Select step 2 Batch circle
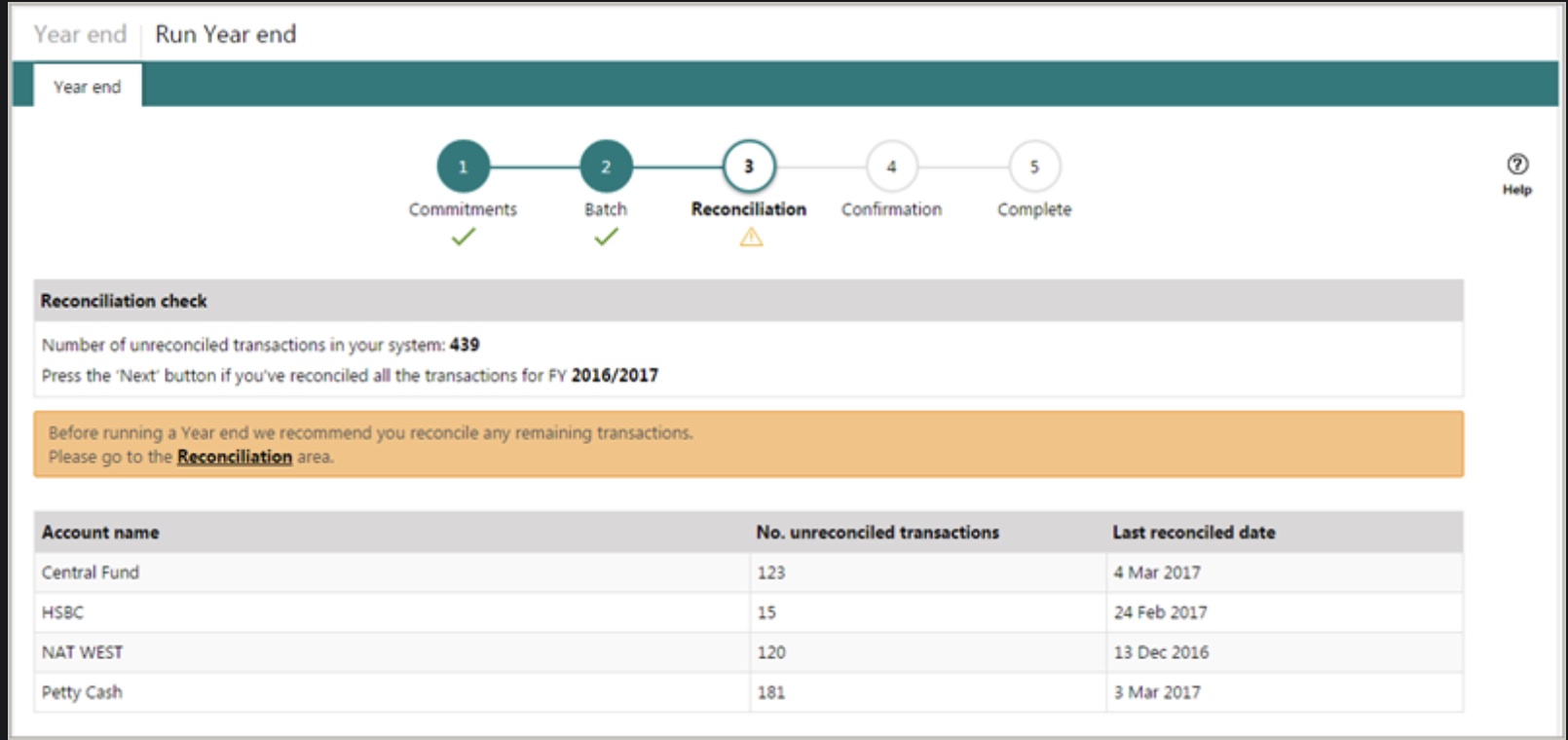The height and width of the screenshot is (740, 1568). [606, 166]
